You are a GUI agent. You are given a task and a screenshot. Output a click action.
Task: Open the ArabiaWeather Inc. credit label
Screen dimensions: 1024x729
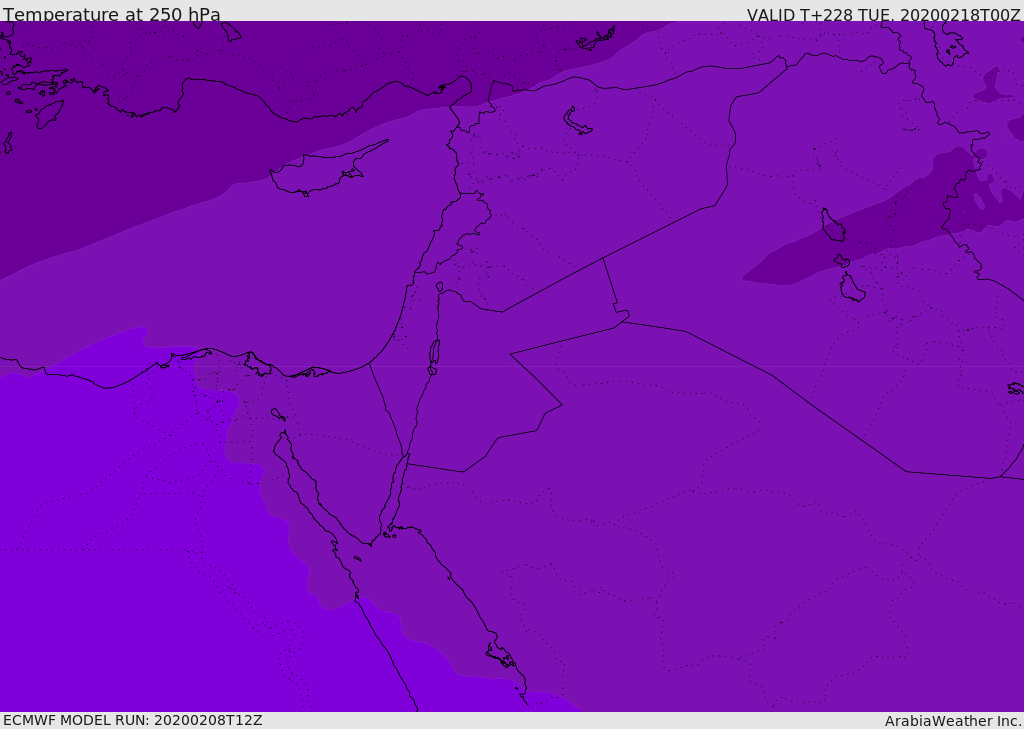pyautogui.click(x=953, y=720)
